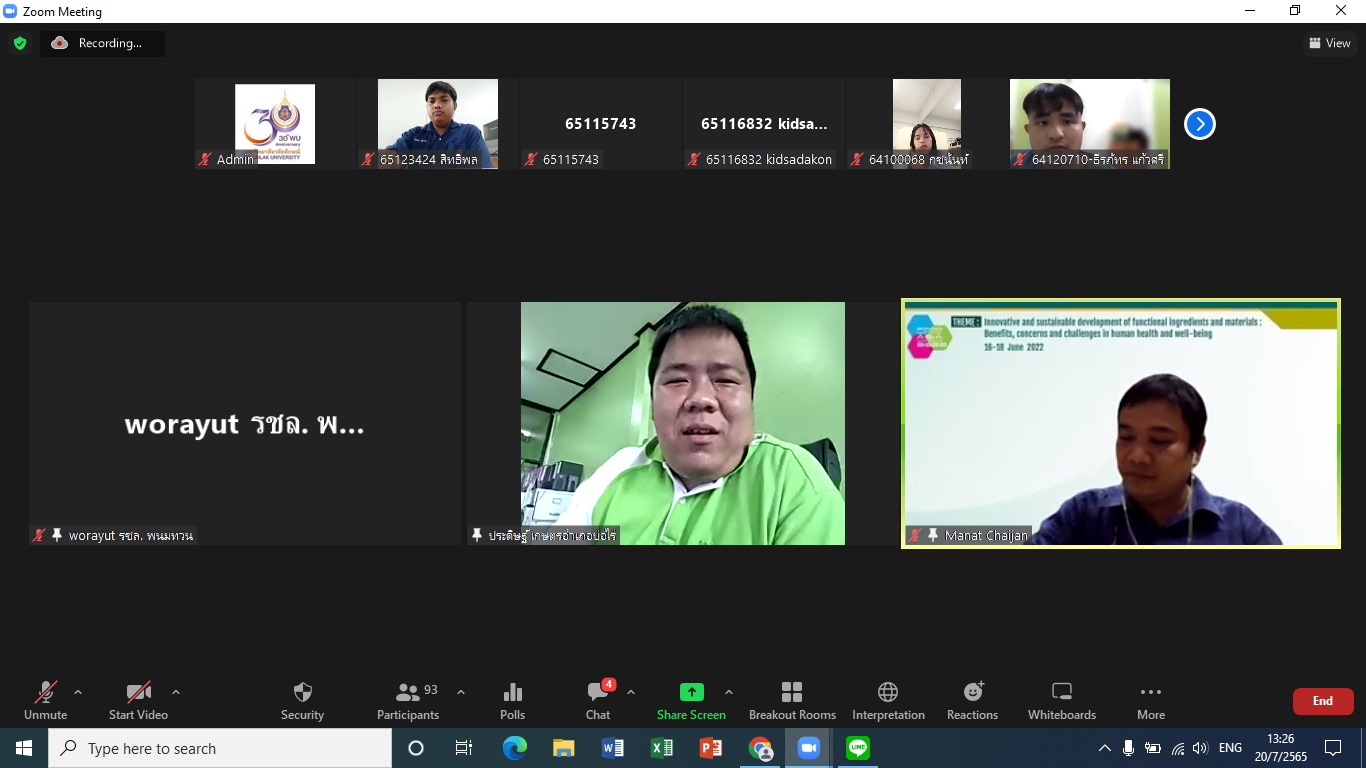Expand audio options arrow beside Unmute

tap(78, 692)
